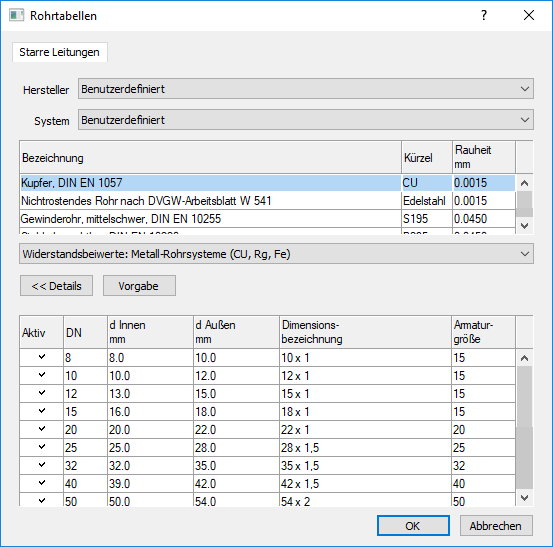Viewport: 553px width, 547px height.
Task: Click the Kürzel cell CU
Action: coord(427,183)
